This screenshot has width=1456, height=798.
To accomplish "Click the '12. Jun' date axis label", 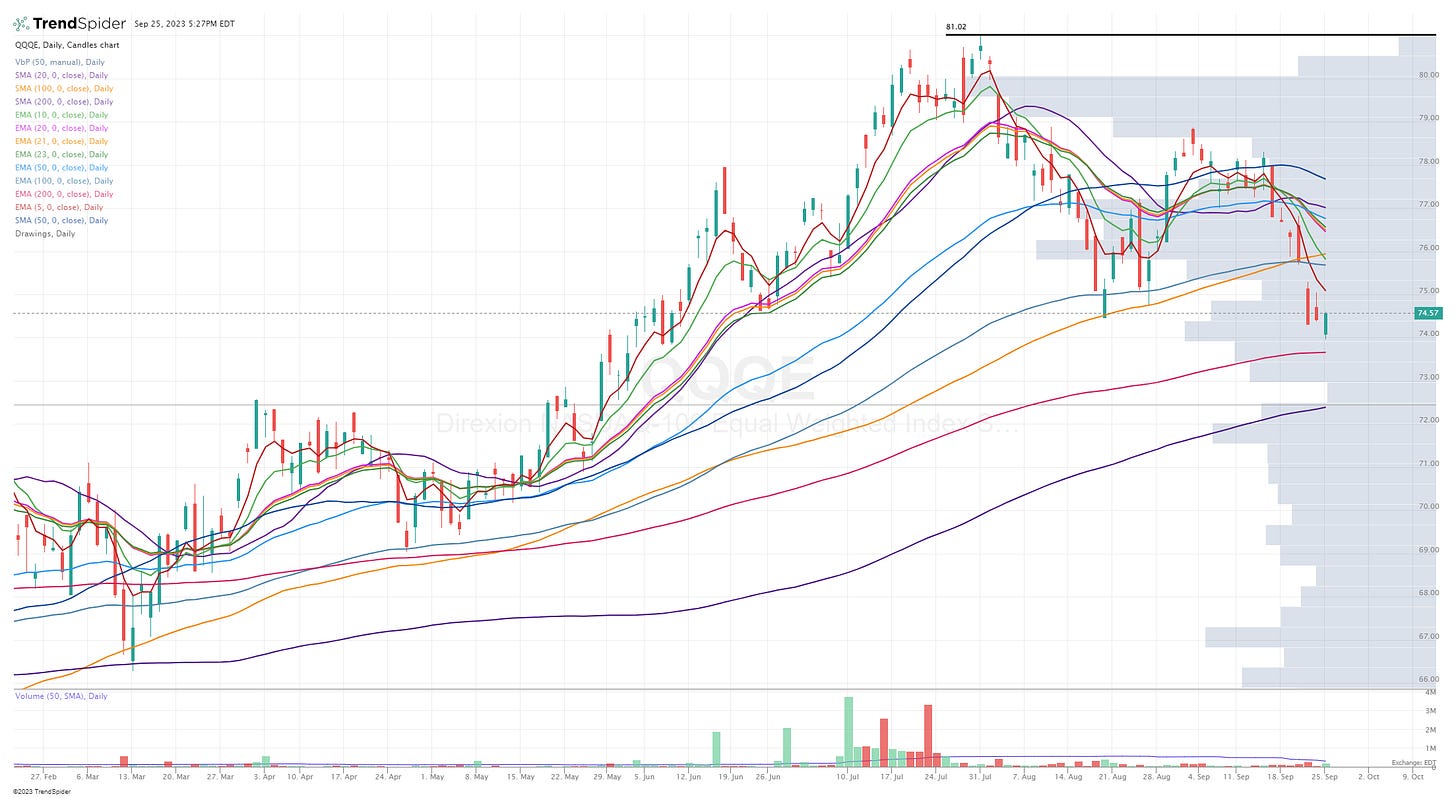I will (688, 776).
